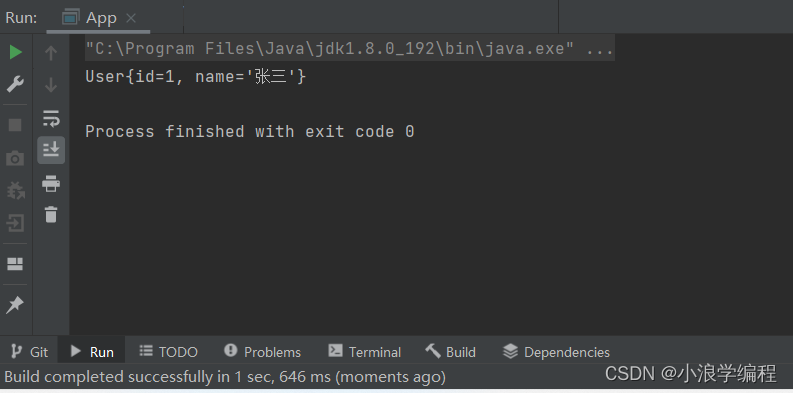
Task: Click the Down the Stack Trace arrow
Action: click(x=51, y=85)
